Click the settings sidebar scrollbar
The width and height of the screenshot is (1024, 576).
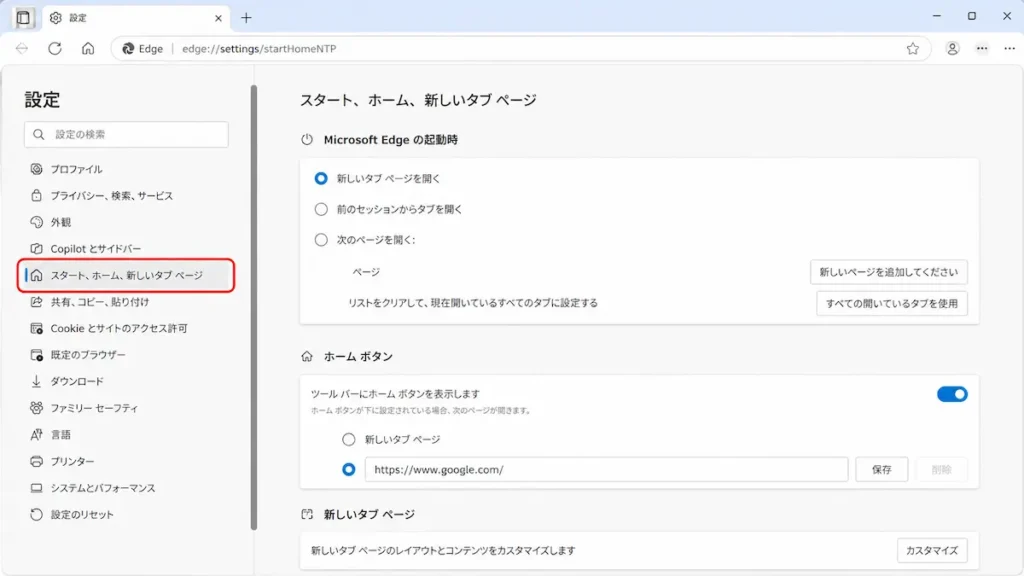(254, 307)
